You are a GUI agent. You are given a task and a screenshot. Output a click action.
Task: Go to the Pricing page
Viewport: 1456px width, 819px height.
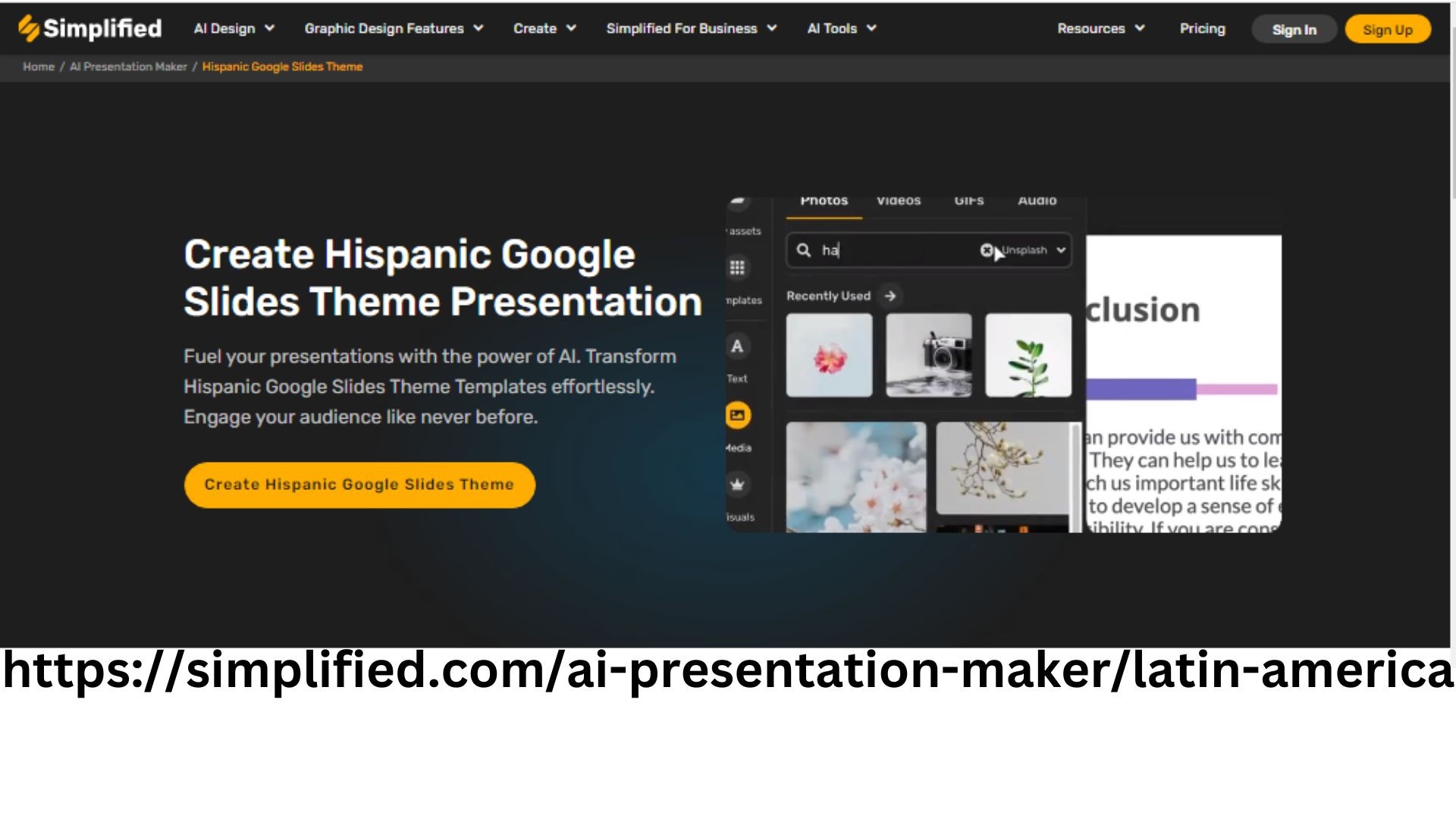point(1202,29)
